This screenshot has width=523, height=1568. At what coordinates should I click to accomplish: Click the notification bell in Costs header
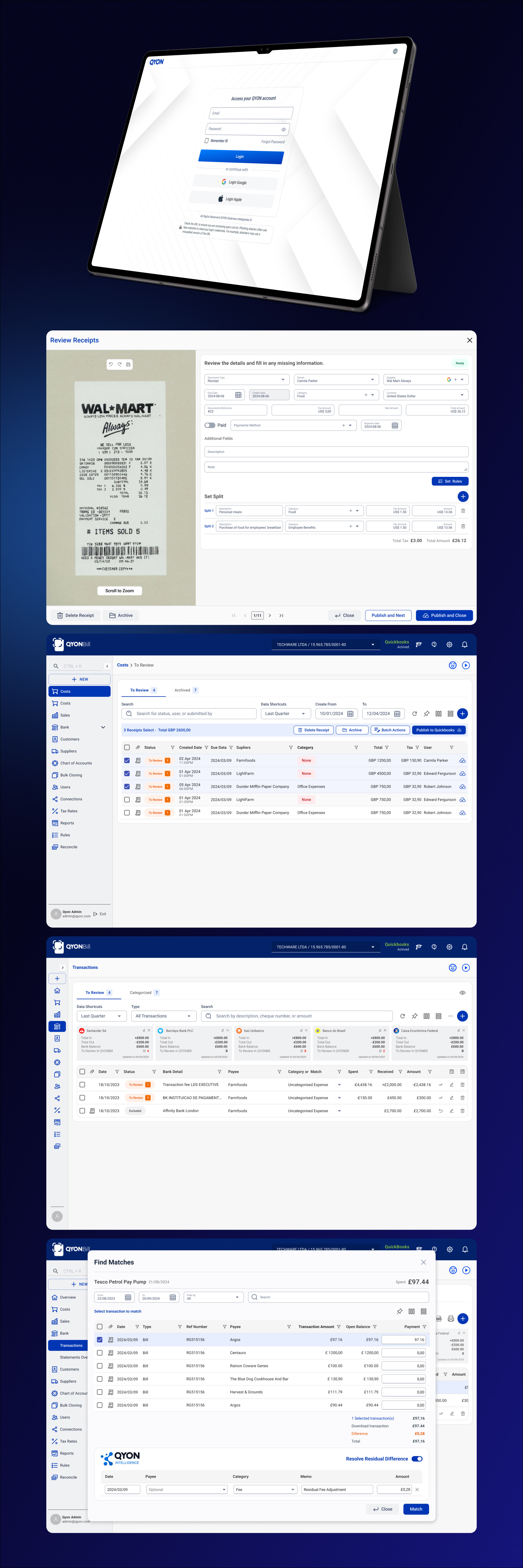pyautogui.click(x=464, y=645)
